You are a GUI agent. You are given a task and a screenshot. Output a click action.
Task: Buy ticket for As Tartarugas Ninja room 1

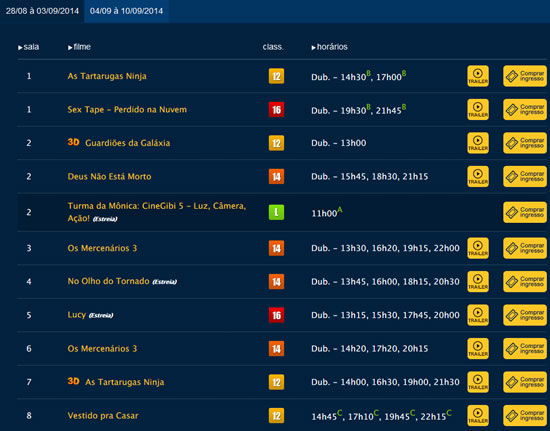[525, 76]
